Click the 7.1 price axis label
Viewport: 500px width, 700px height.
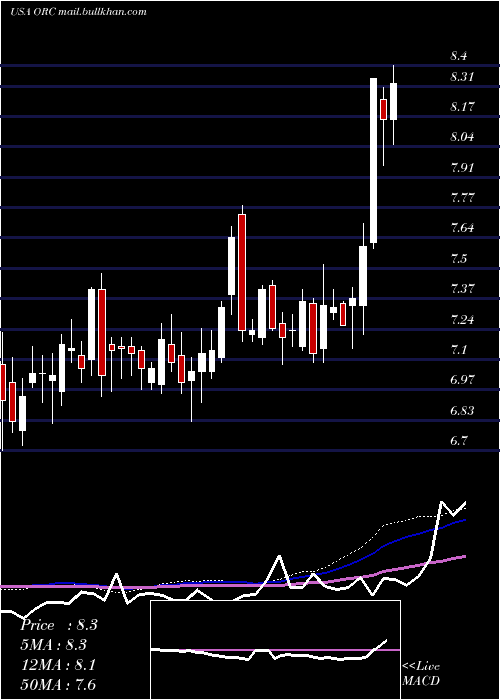tap(459, 350)
